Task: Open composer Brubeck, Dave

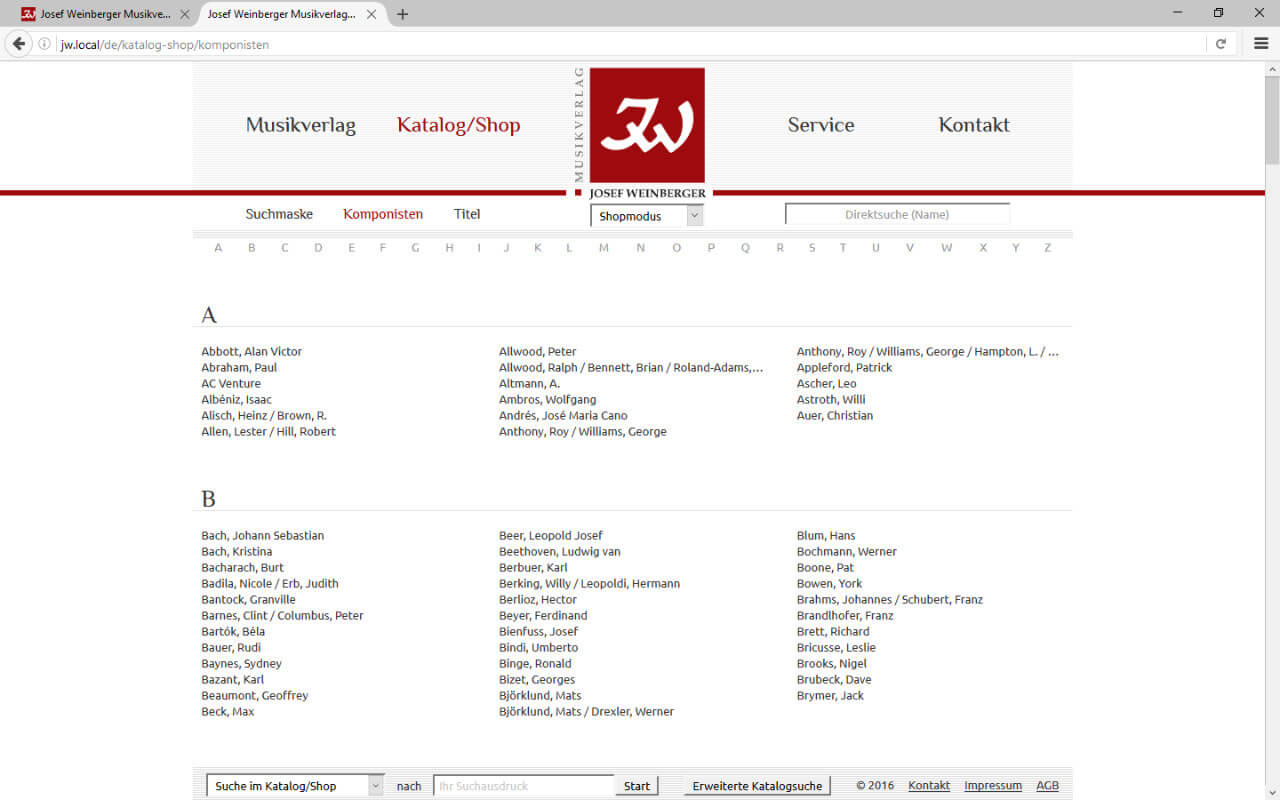Action: pos(834,679)
